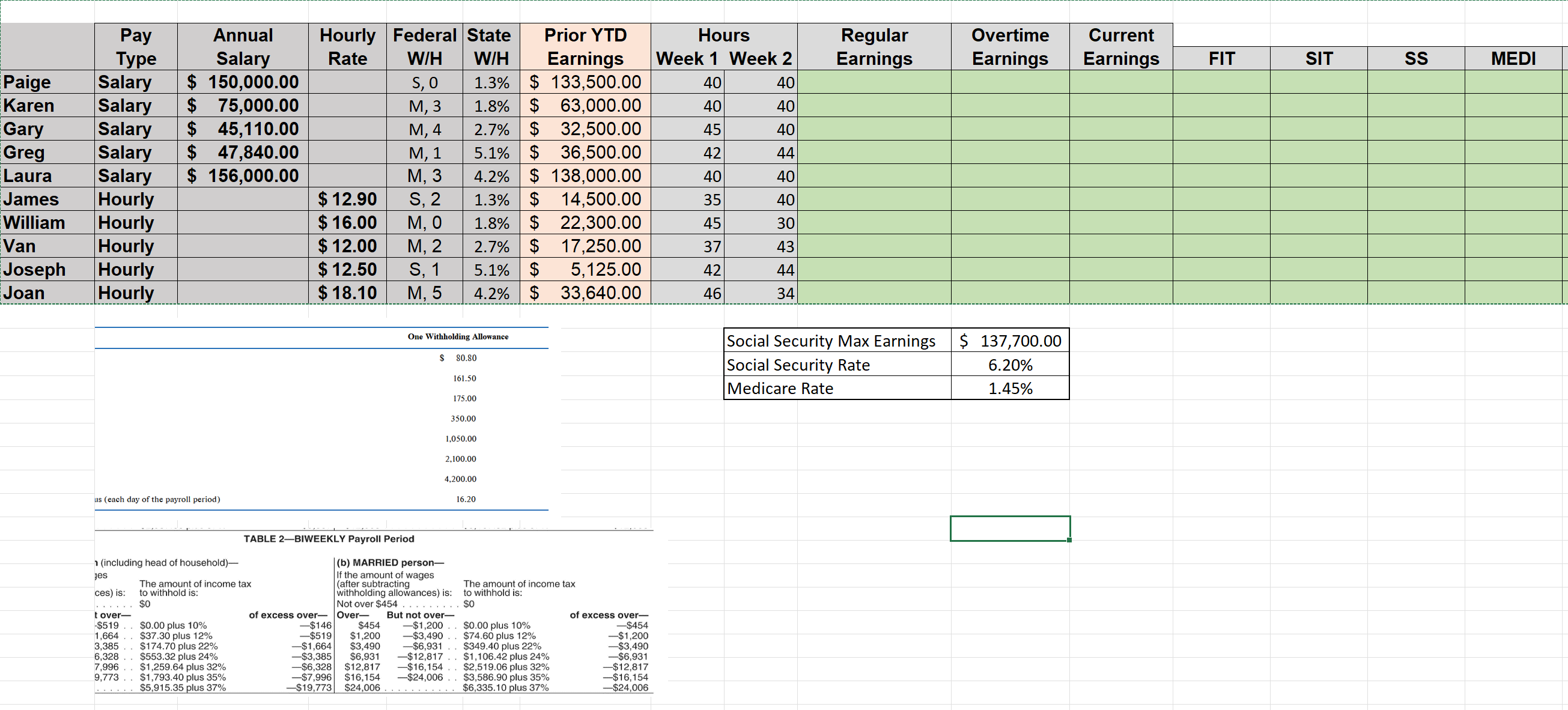The width and height of the screenshot is (1568, 710).
Task: Click Karen's Annual Salary of $75,000.00
Action: (x=242, y=105)
